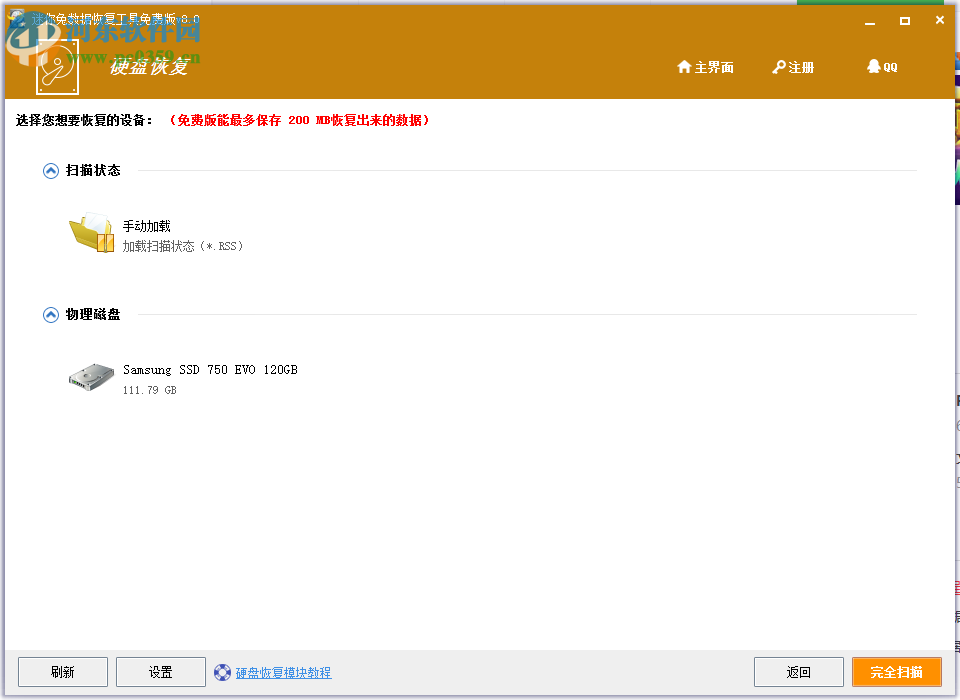Screen dimensions: 960x700
Task: Open the 设置 settings button
Action: [x=160, y=671]
